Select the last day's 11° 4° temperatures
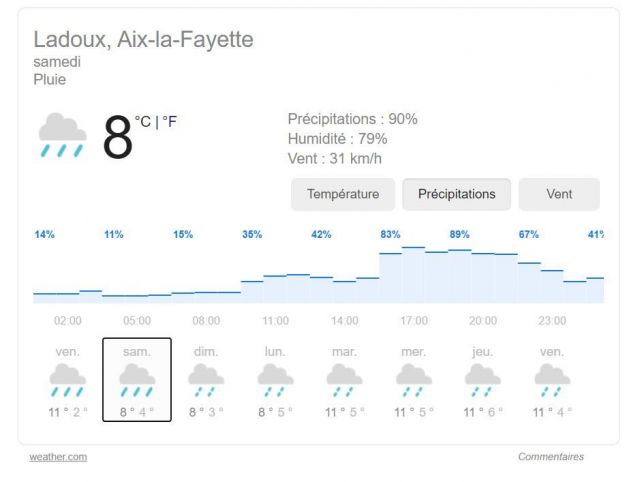This screenshot has height=482, width=640. point(551,411)
